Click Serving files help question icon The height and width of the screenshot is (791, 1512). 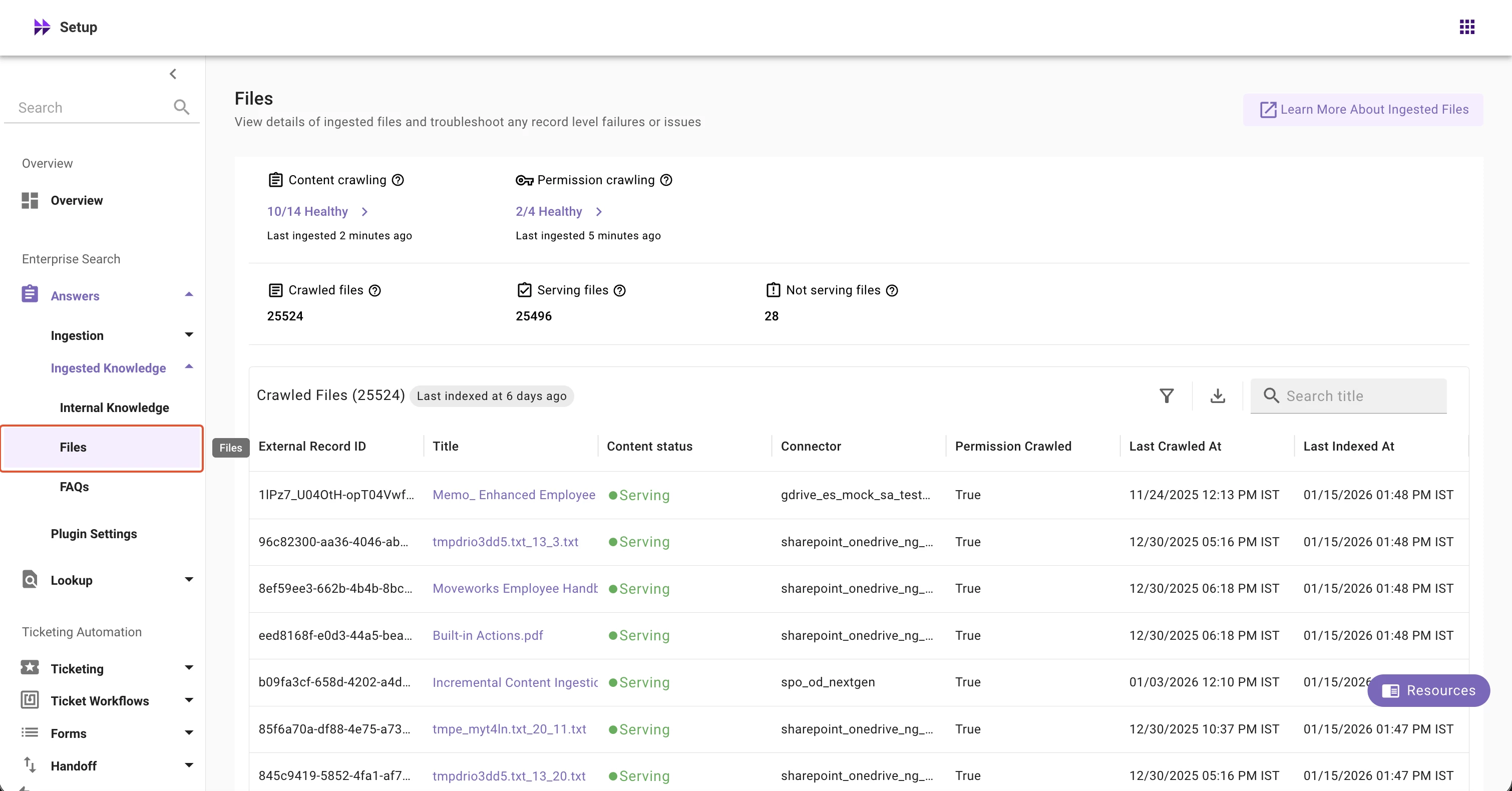point(619,290)
